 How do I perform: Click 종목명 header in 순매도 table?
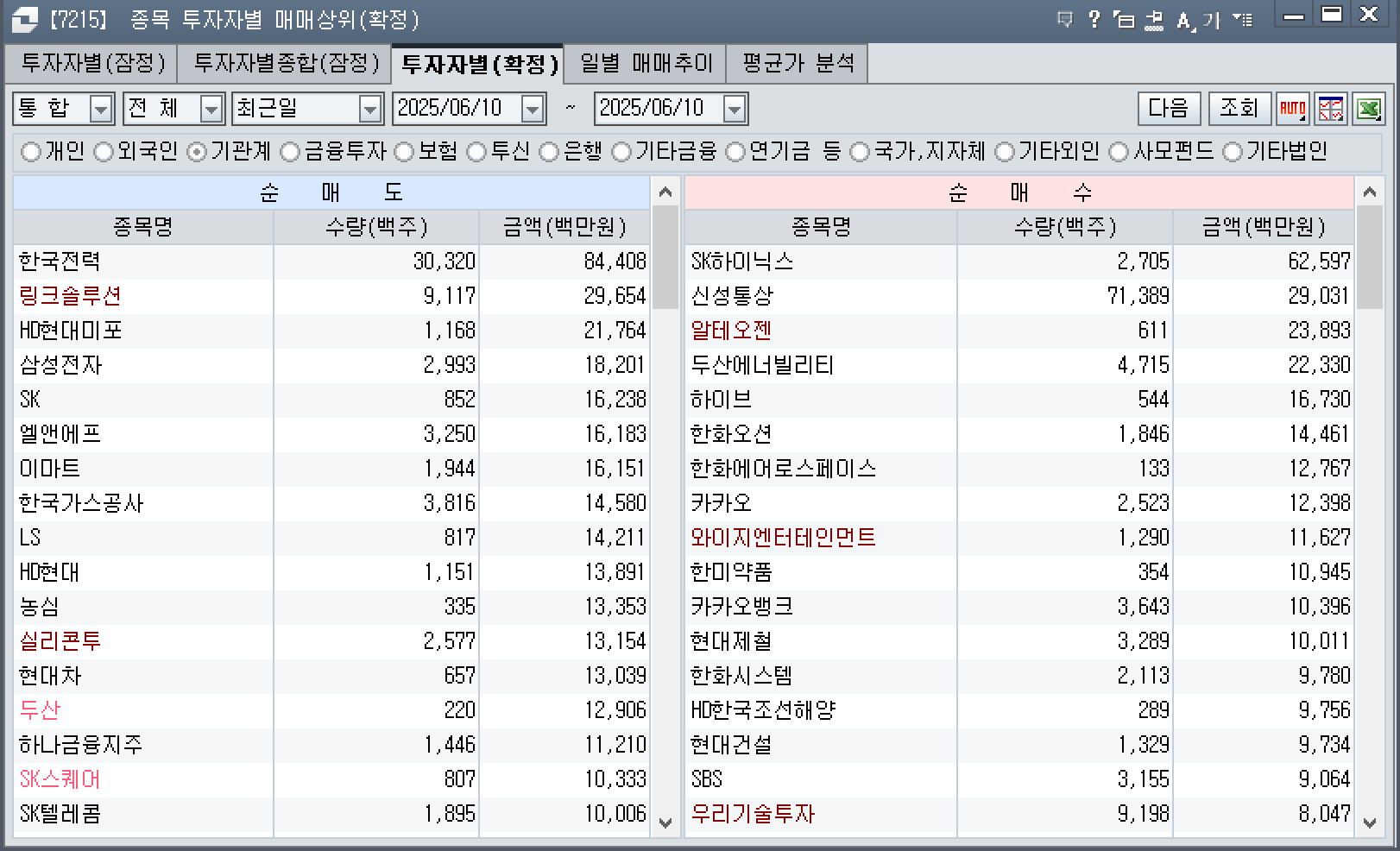(143, 227)
